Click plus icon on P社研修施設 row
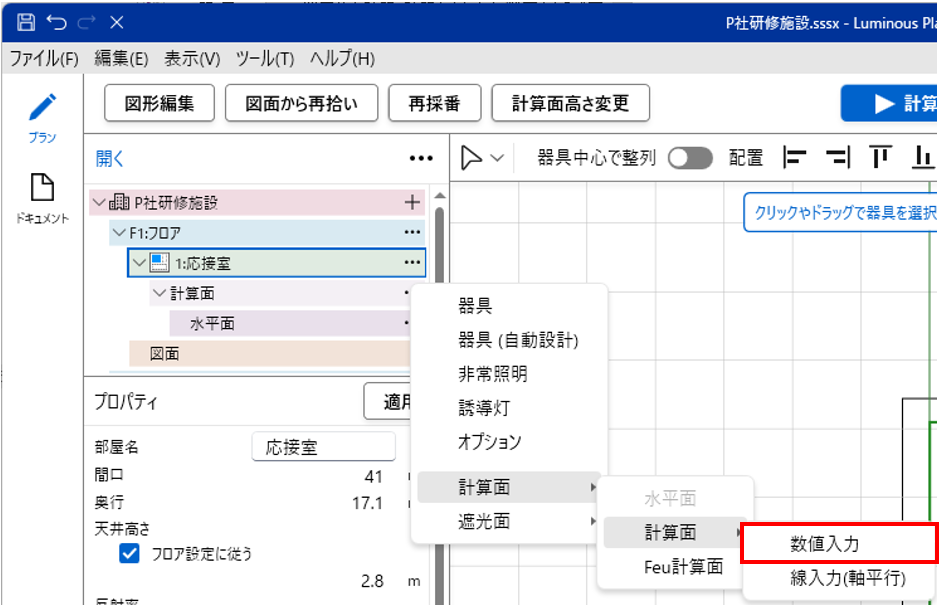 tap(412, 203)
